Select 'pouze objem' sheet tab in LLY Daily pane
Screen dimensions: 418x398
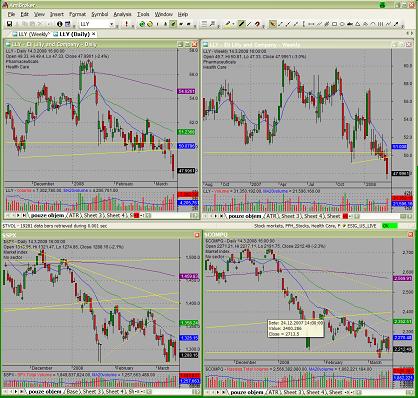click(47, 216)
